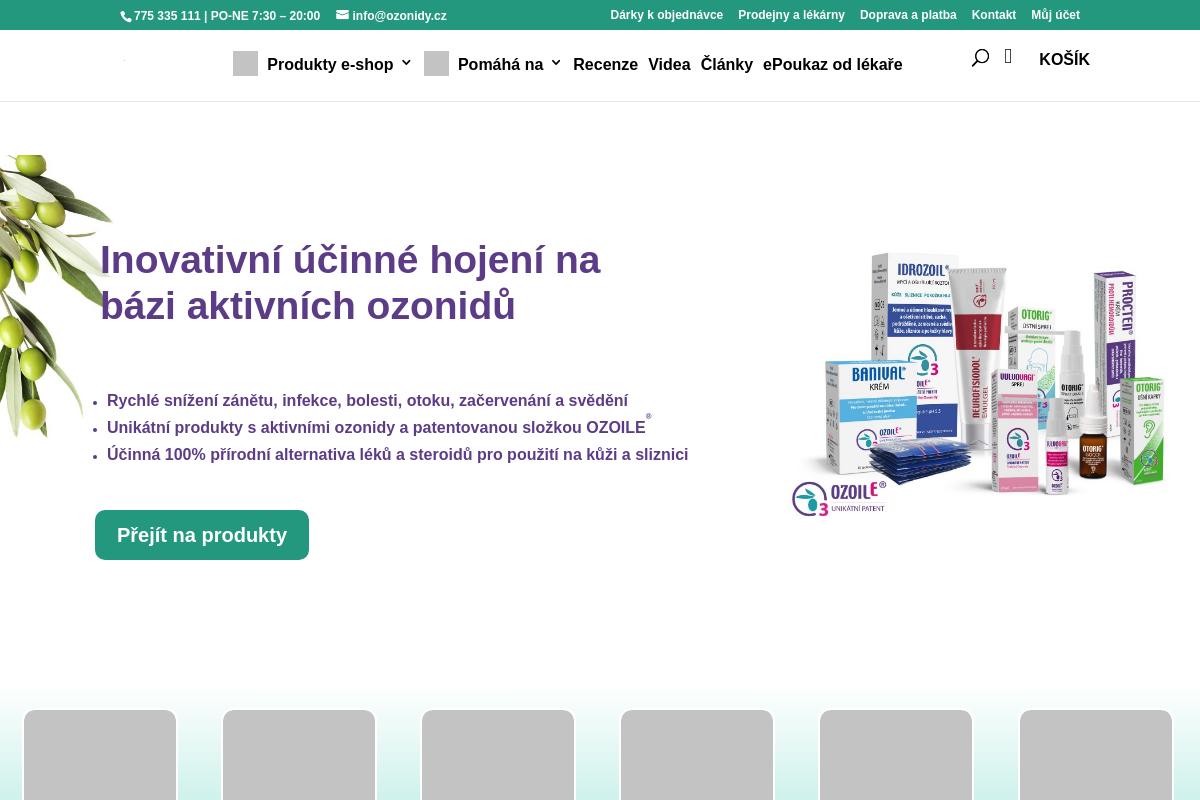Open the Videa menu item

[669, 64]
